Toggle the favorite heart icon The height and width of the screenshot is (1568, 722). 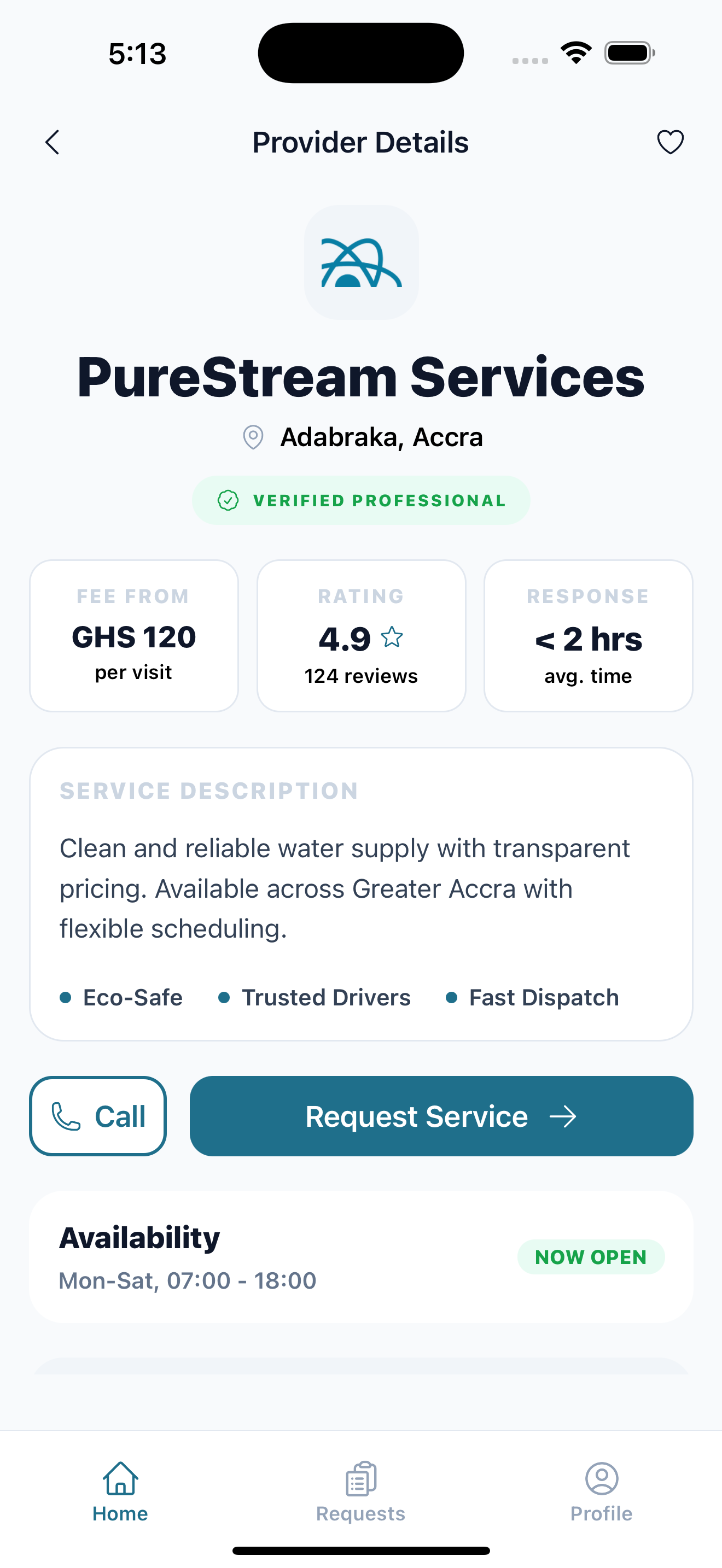(670, 143)
